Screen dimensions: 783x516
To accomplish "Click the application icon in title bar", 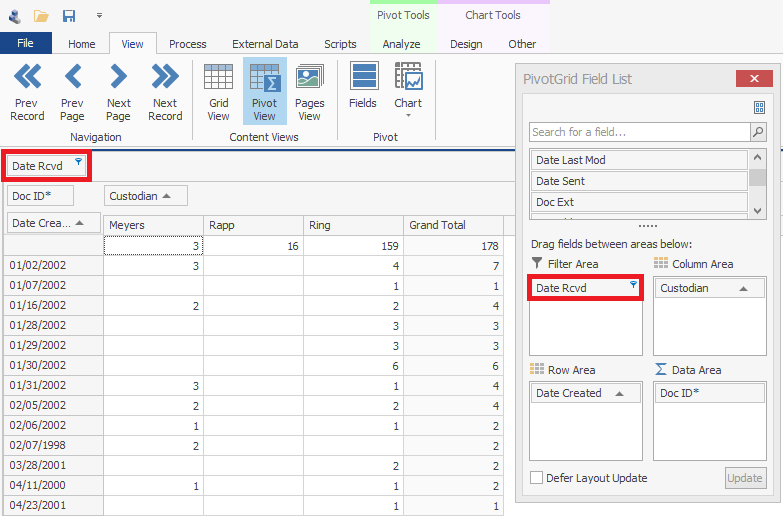I will tap(14, 16).
